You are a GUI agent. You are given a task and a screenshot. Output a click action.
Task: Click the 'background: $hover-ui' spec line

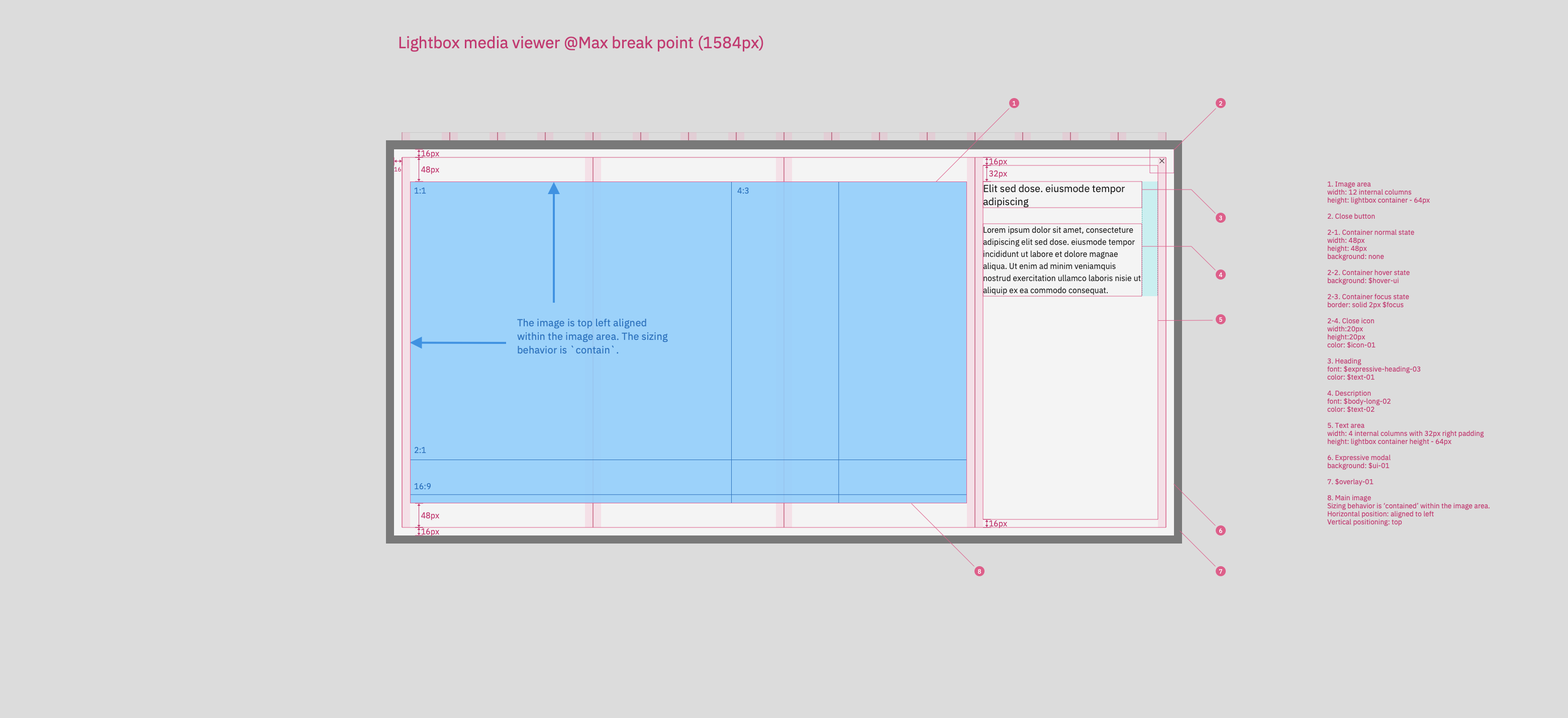tap(1362, 281)
